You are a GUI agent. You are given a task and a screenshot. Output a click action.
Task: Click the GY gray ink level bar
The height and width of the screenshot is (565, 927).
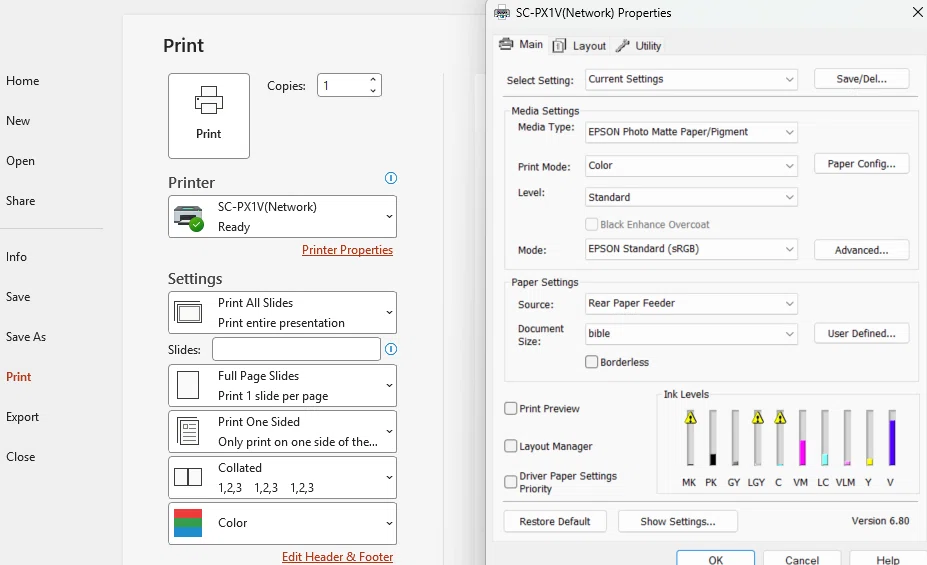(735, 438)
